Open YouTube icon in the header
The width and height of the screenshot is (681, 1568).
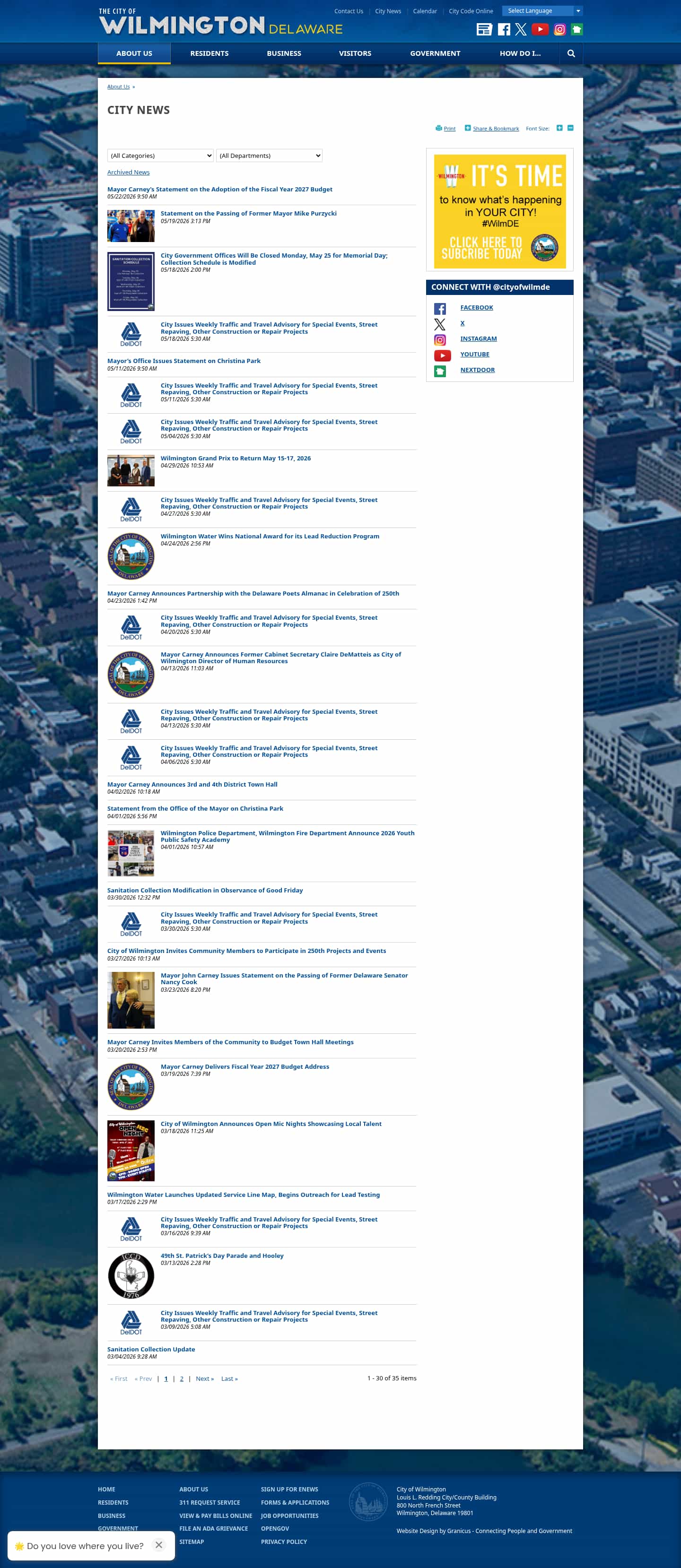pos(540,29)
